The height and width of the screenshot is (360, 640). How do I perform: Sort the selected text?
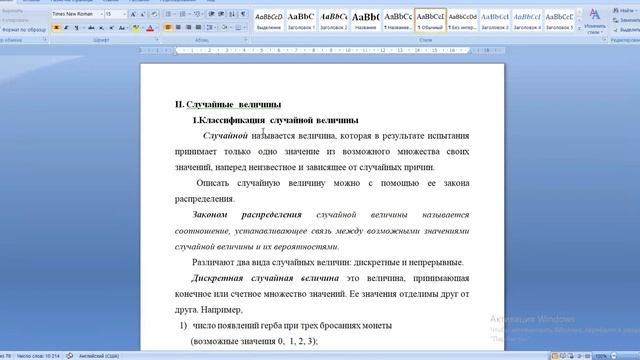[x=231, y=14]
